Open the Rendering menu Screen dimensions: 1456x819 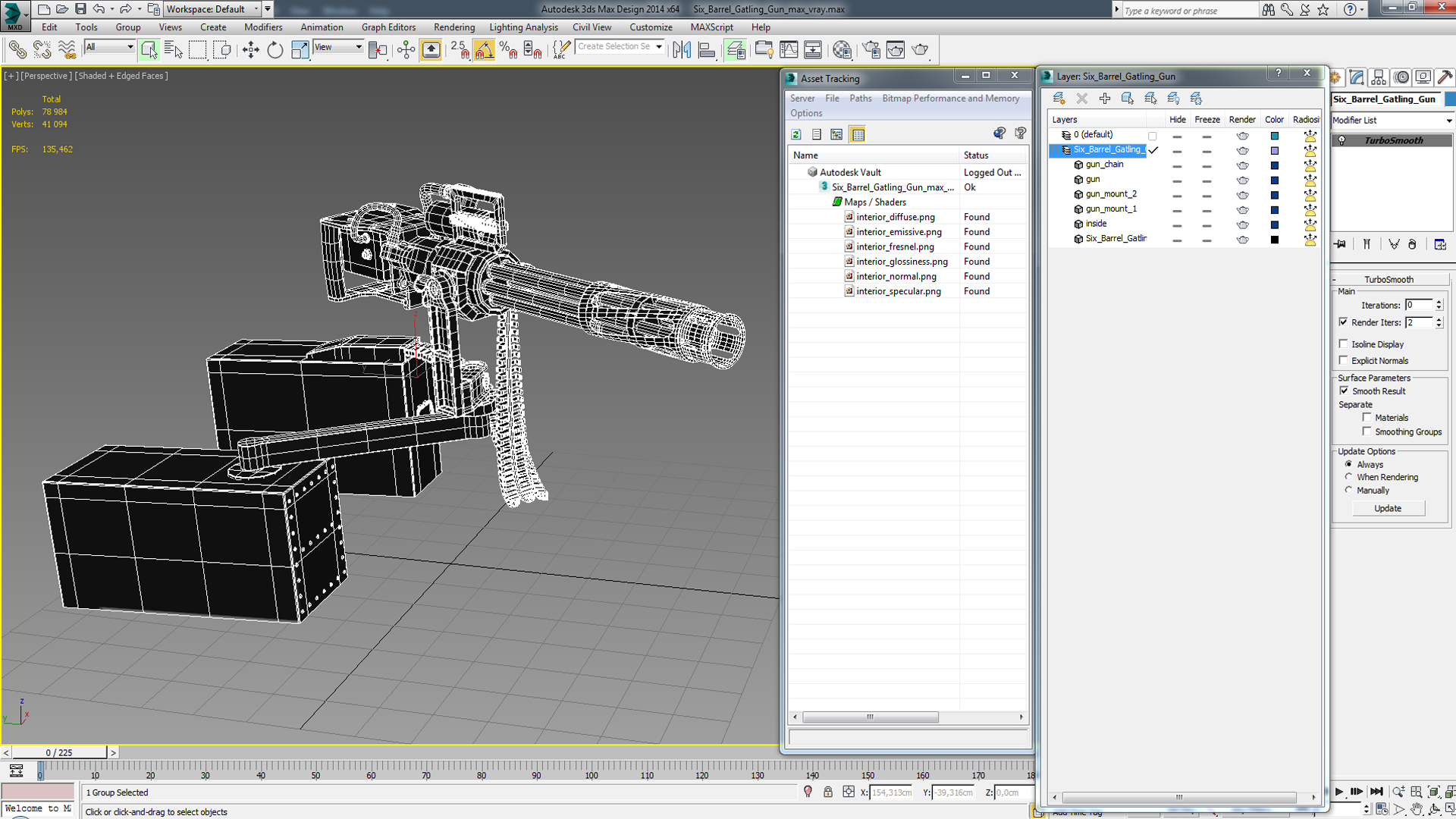(453, 27)
